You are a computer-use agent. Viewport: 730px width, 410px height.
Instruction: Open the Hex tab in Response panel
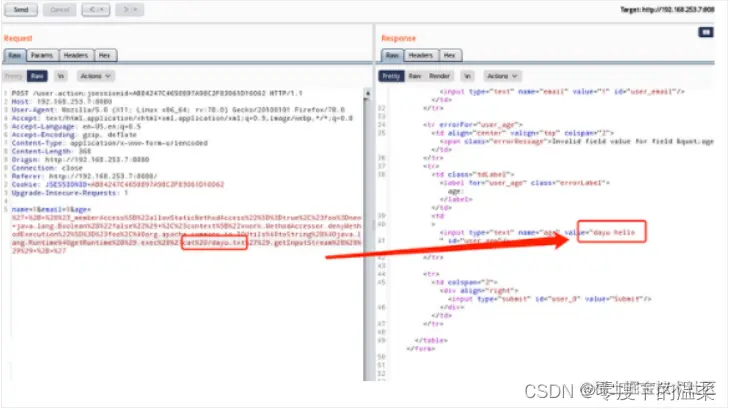pyautogui.click(x=450, y=55)
